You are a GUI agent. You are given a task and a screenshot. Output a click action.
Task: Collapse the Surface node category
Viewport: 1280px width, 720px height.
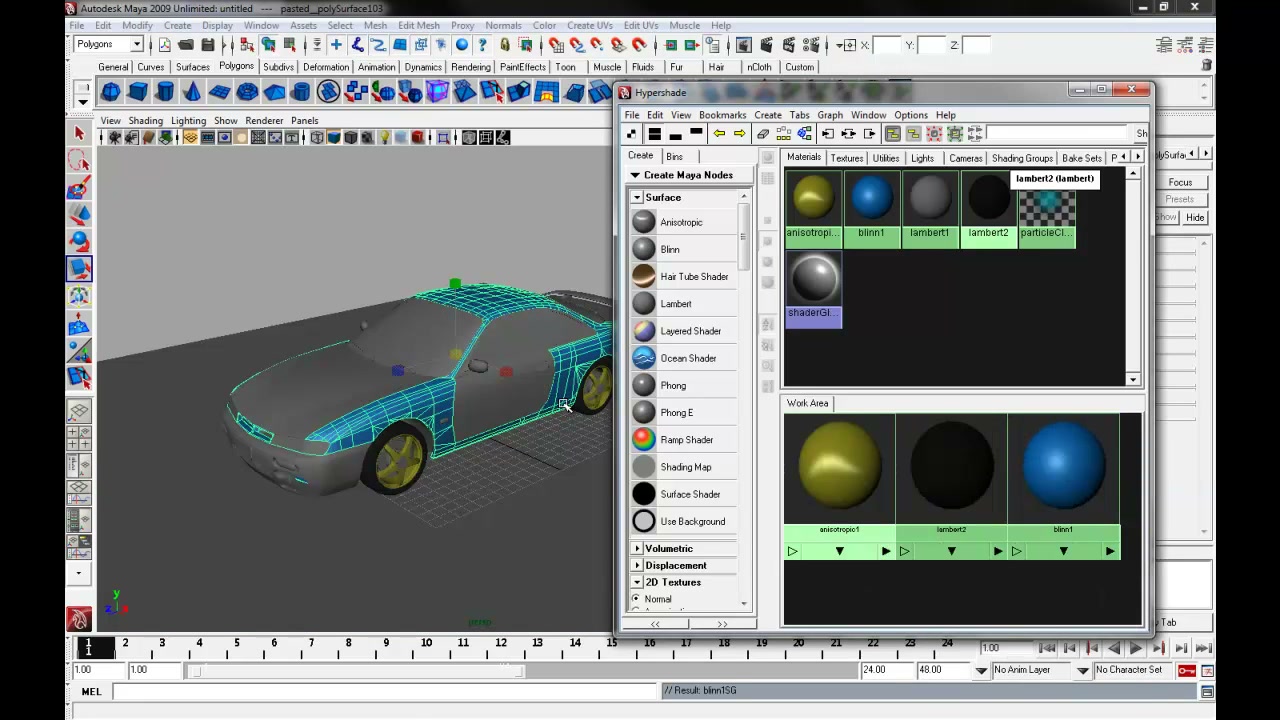click(637, 197)
